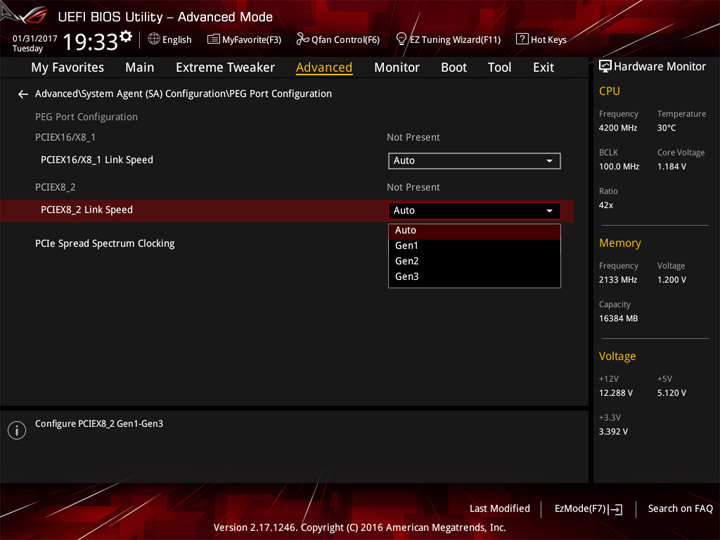Launch EZ Tuning Wizard(F11)
Screen dimensions: 720x540
click(447, 40)
